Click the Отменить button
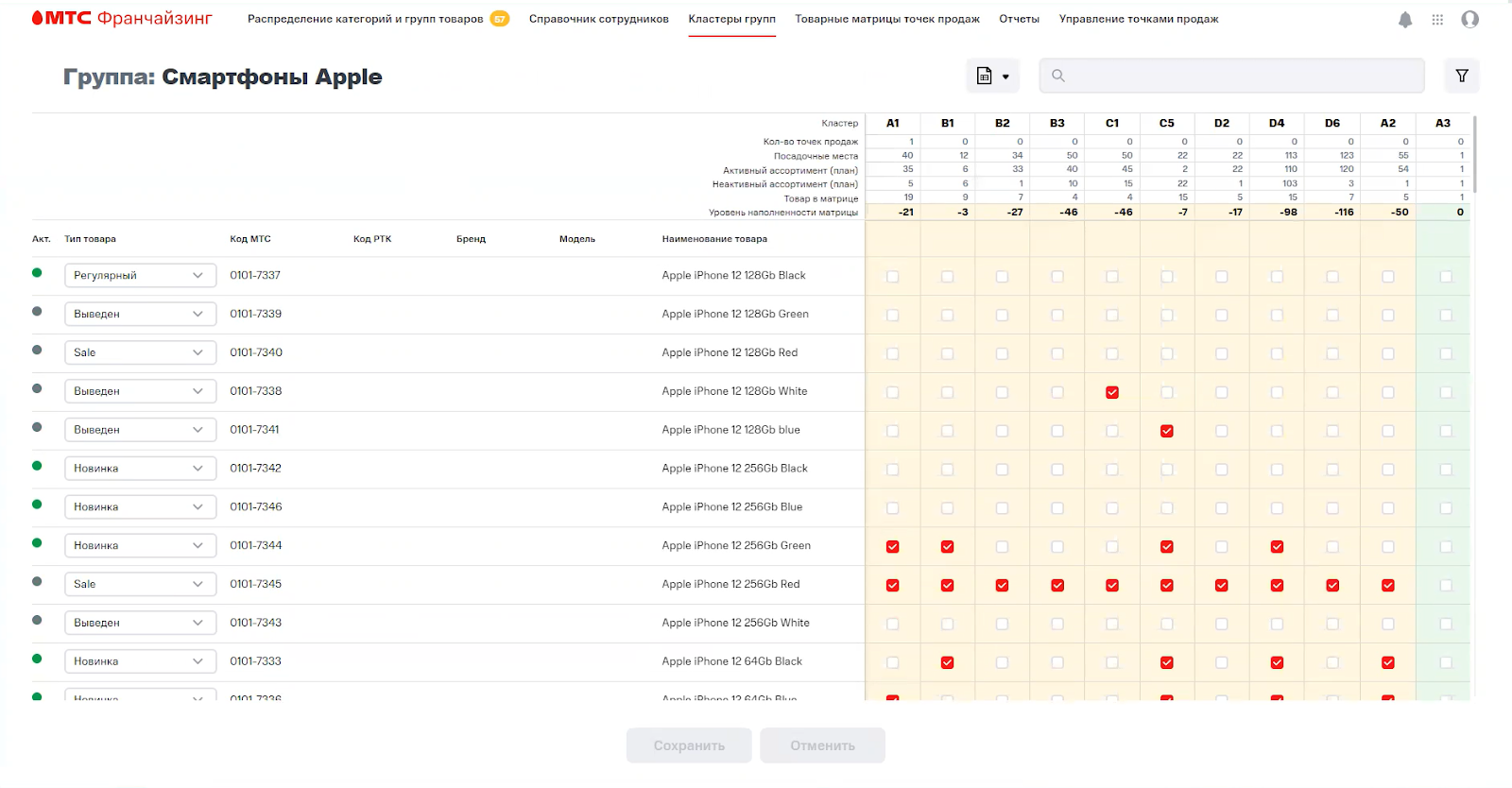This screenshot has width=1512, height=788. click(x=822, y=745)
